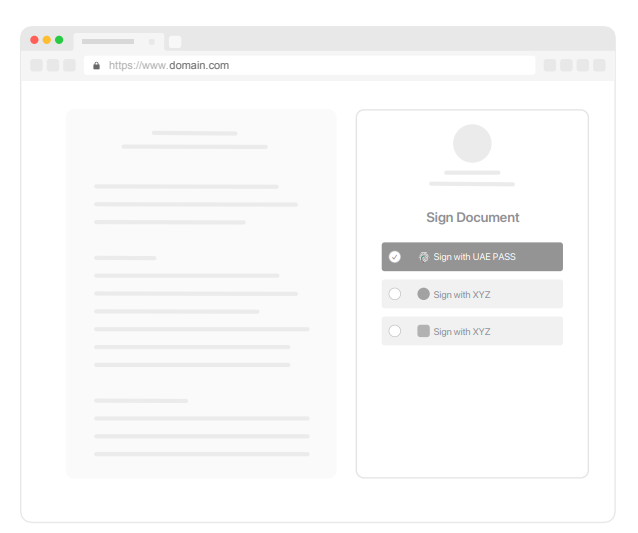
Task: Switch to the active browser tab
Action: (x=108, y=42)
